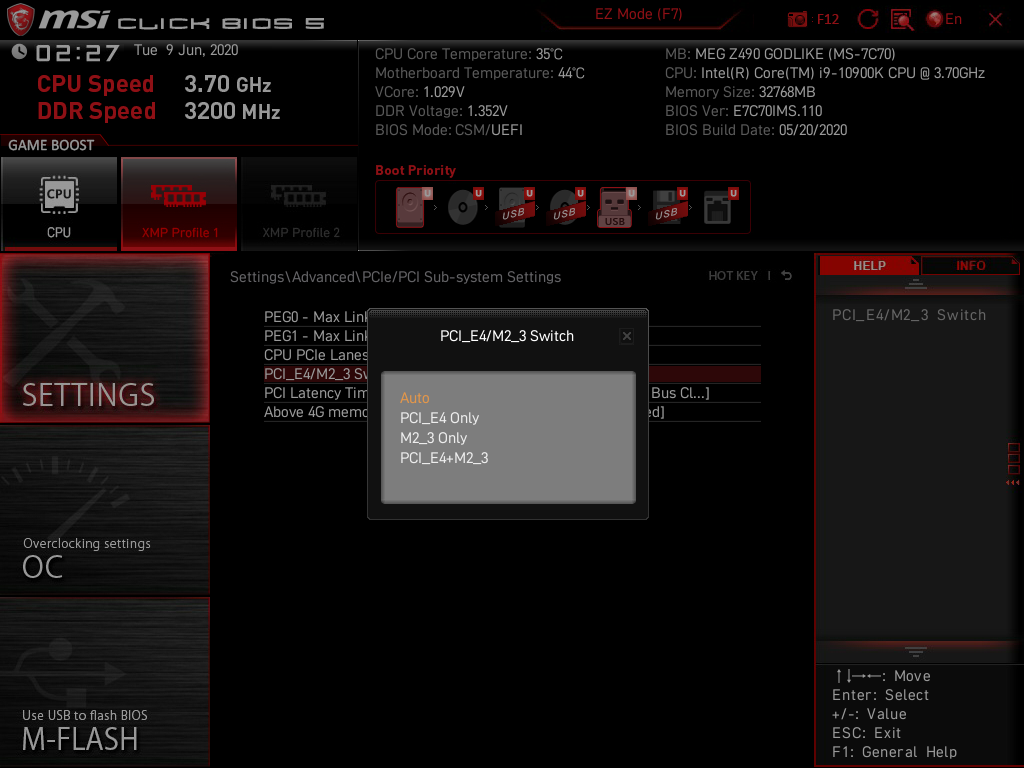The width and height of the screenshot is (1024, 768).
Task: Close the PCI_E4/M2_3 Switch popup
Action: coord(627,336)
